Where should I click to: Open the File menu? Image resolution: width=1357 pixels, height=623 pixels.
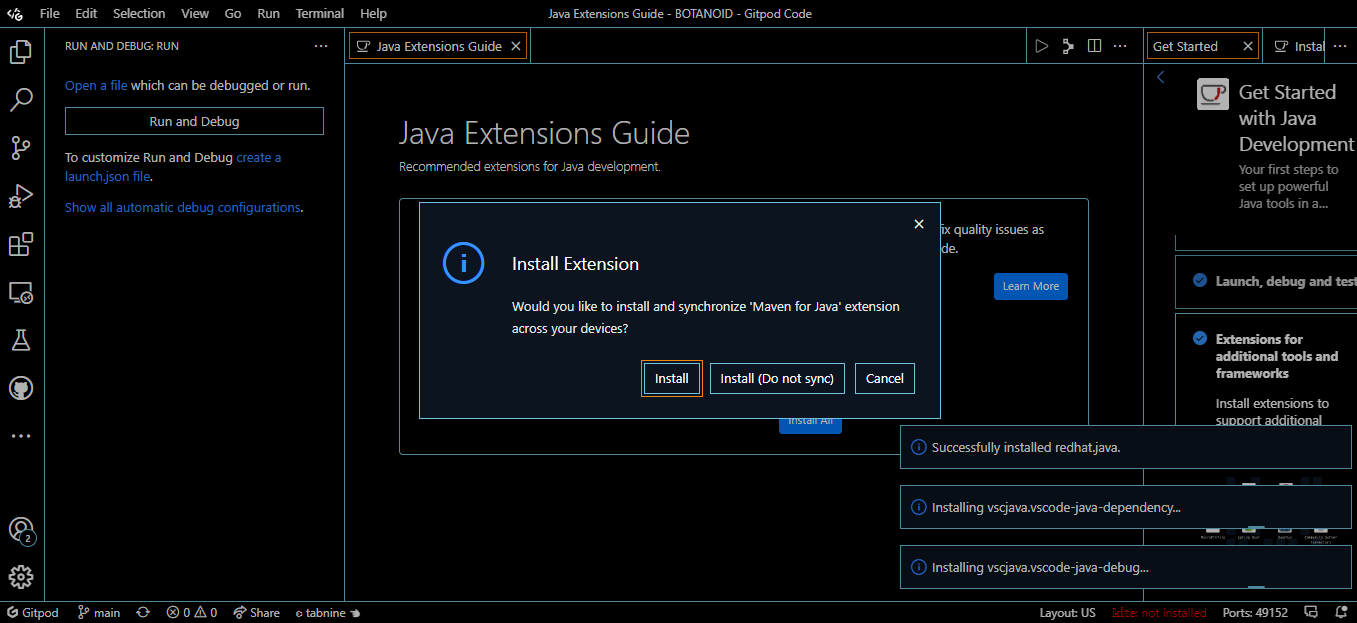point(50,14)
